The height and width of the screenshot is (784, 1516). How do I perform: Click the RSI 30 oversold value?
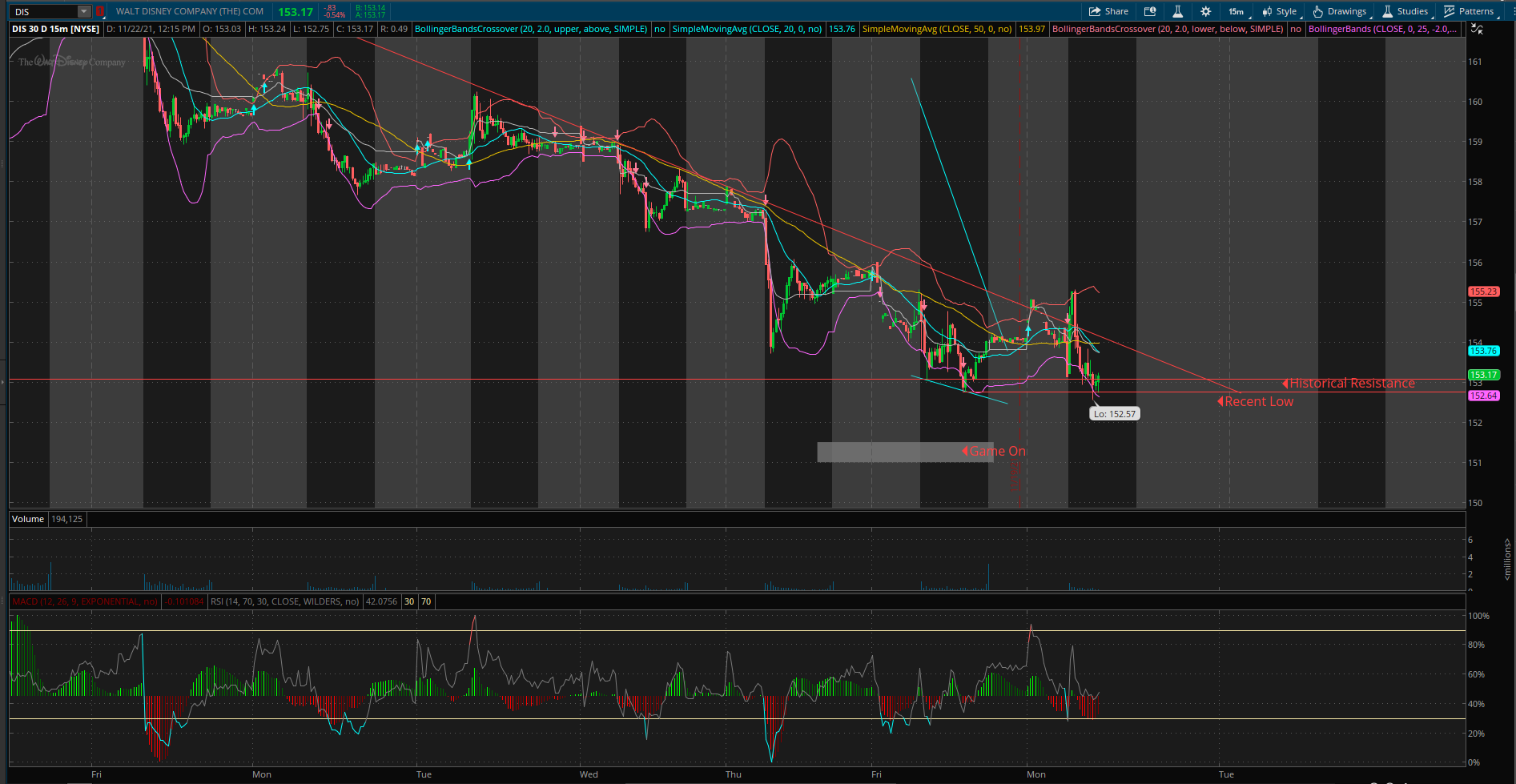pyautogui.click(x=409, y=601)
